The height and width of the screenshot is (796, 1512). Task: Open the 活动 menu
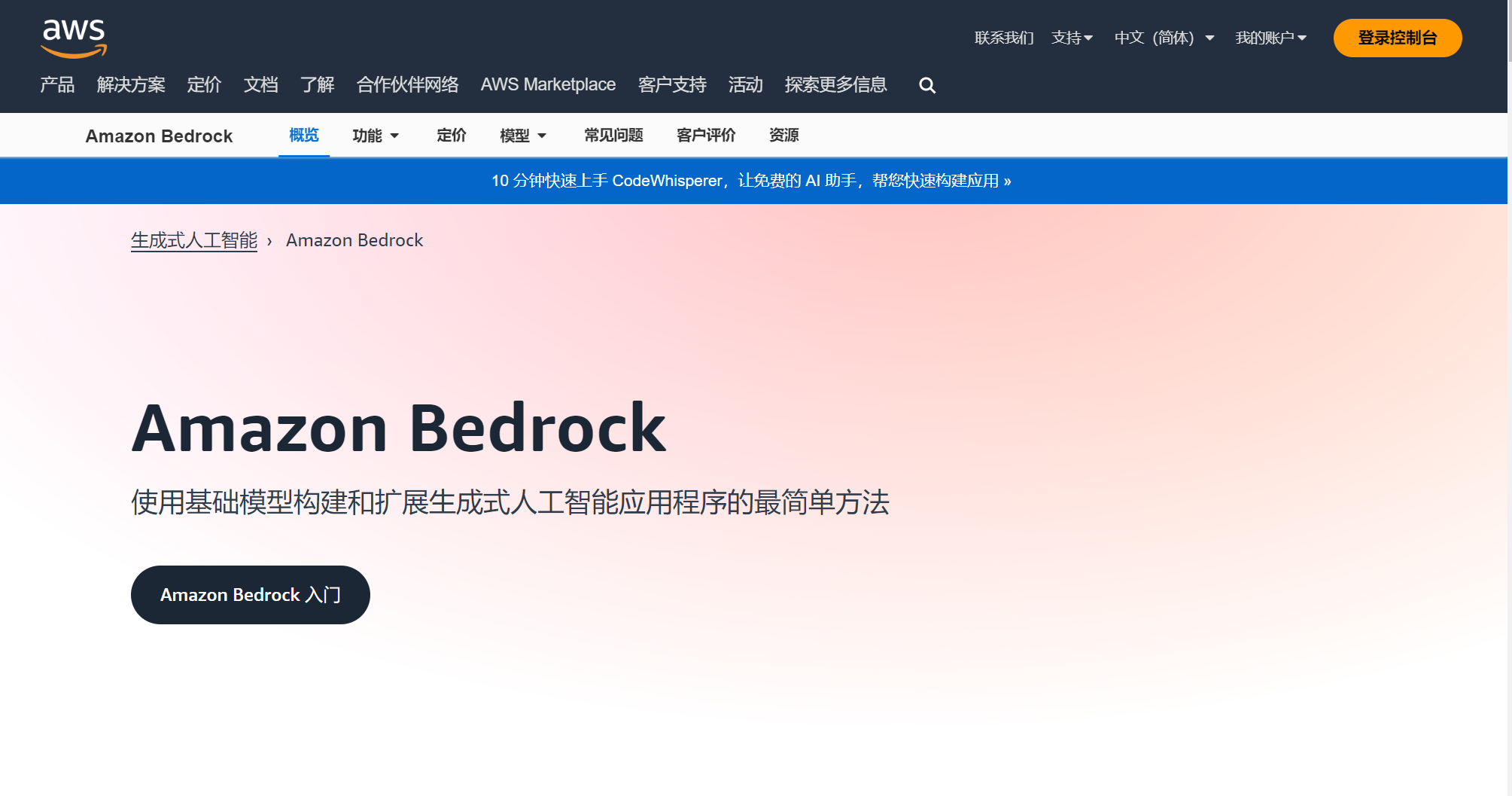(x=745, y=84)
